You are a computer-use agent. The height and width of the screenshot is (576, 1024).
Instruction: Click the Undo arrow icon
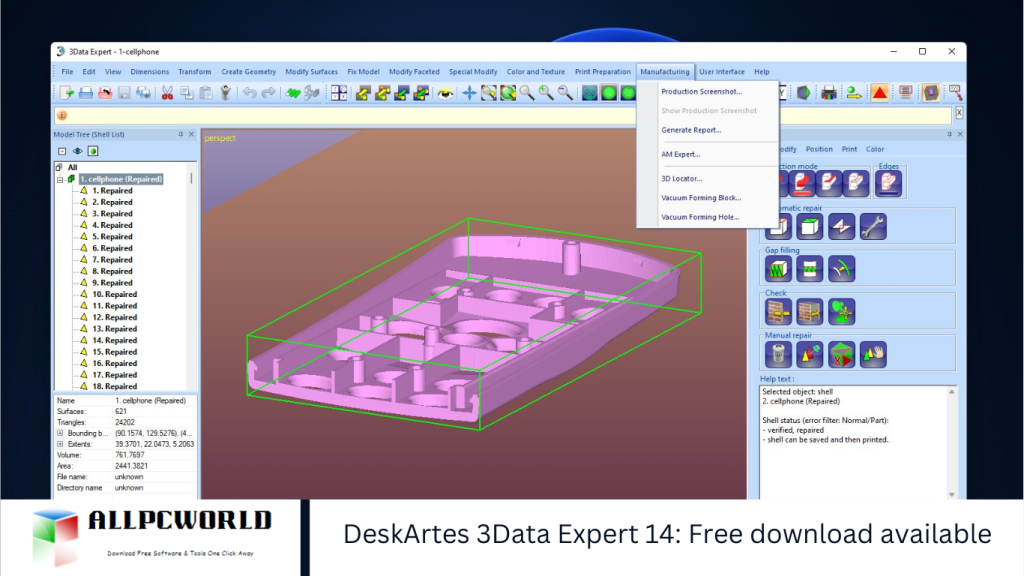tap(249, 93)
